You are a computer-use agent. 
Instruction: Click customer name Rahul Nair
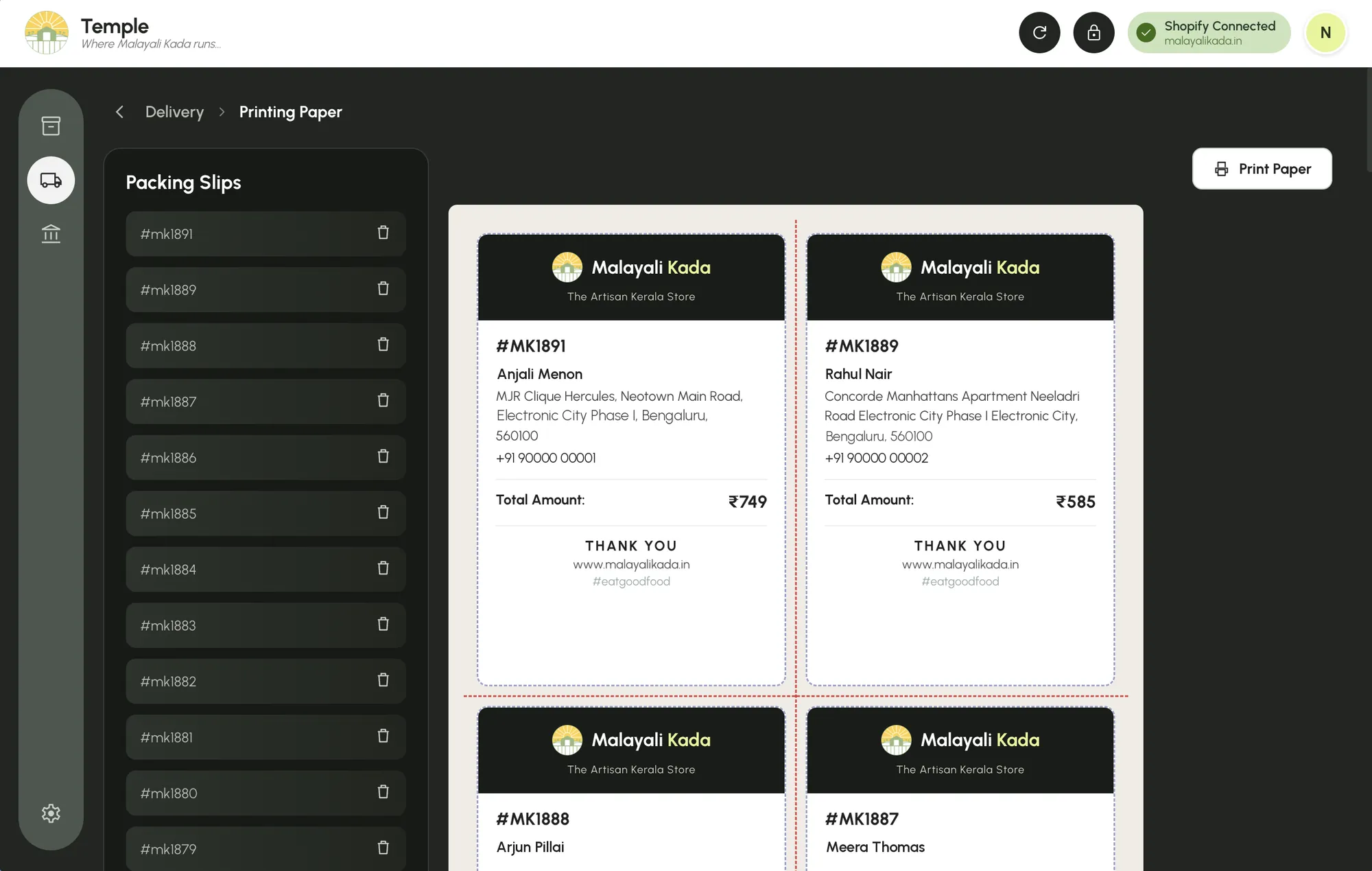tap(858, 375)
